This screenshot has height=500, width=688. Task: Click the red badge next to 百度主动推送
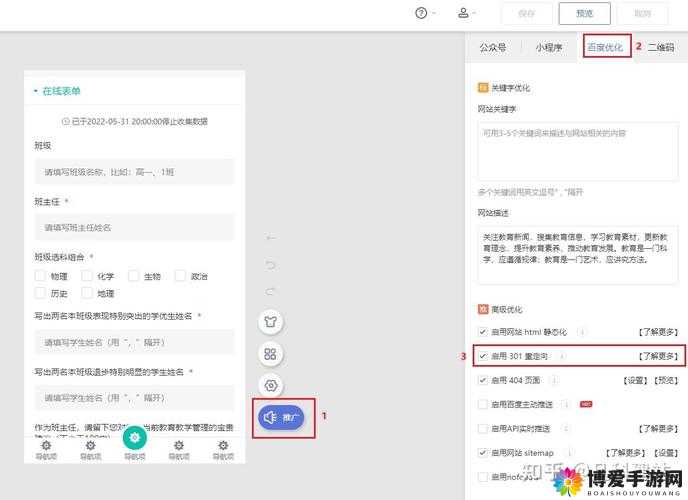(586, 404)
